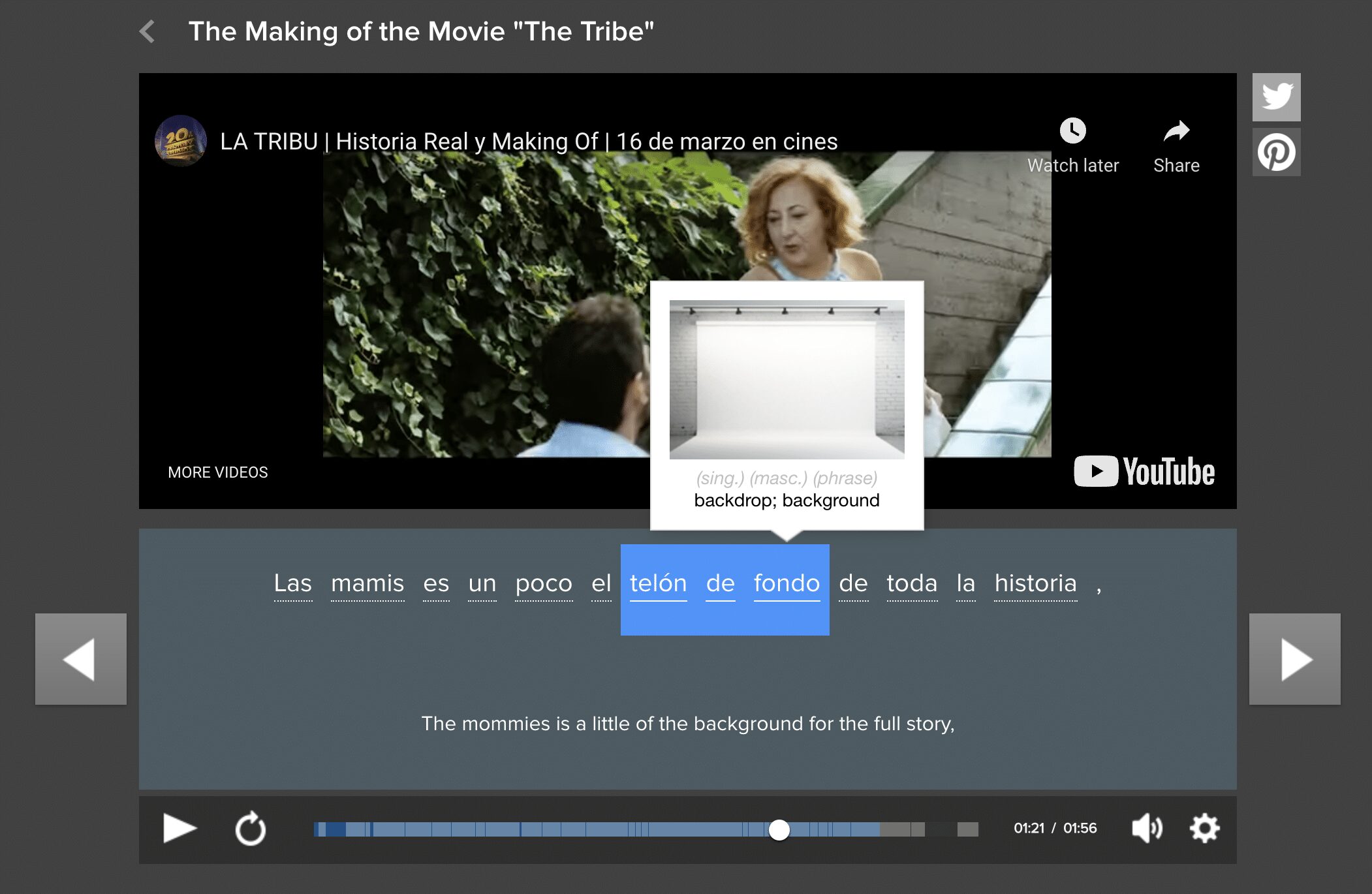Click the playback progress slider knob
This screenshot has height=894, width=1372.
pos(779,829)
